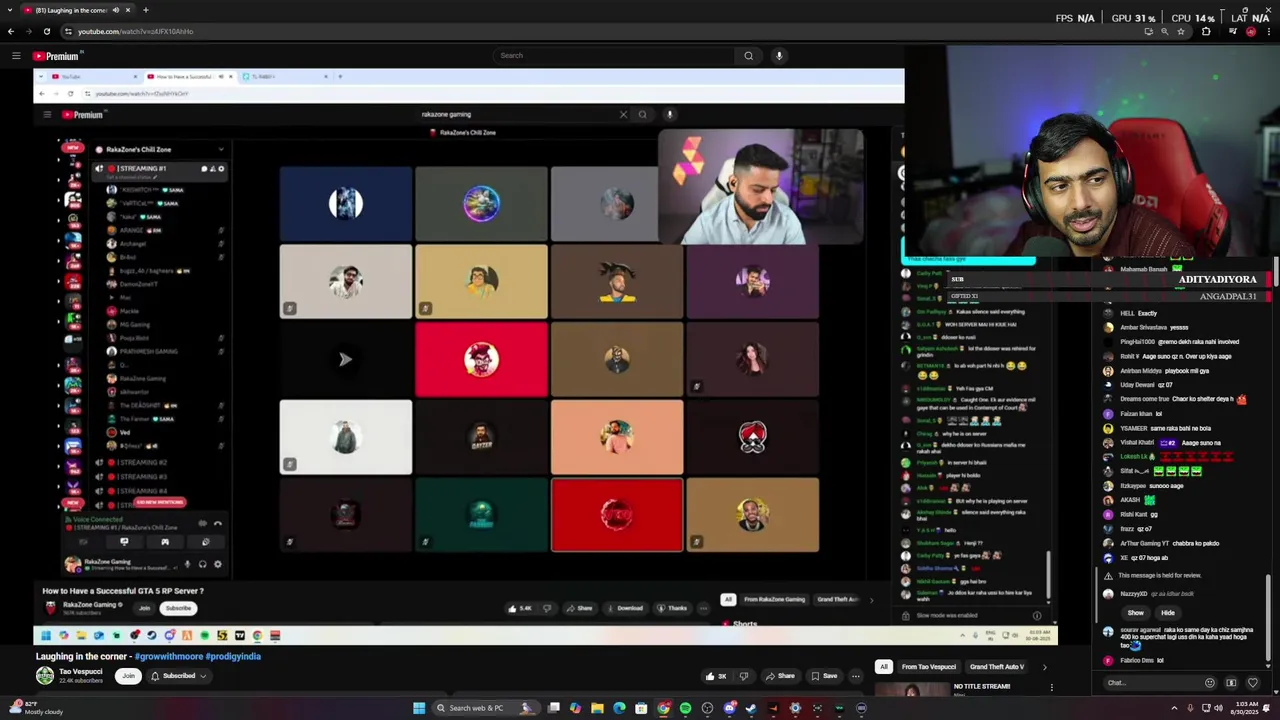Select the From Tao Vespucci chip

click(x=929, y=667)
